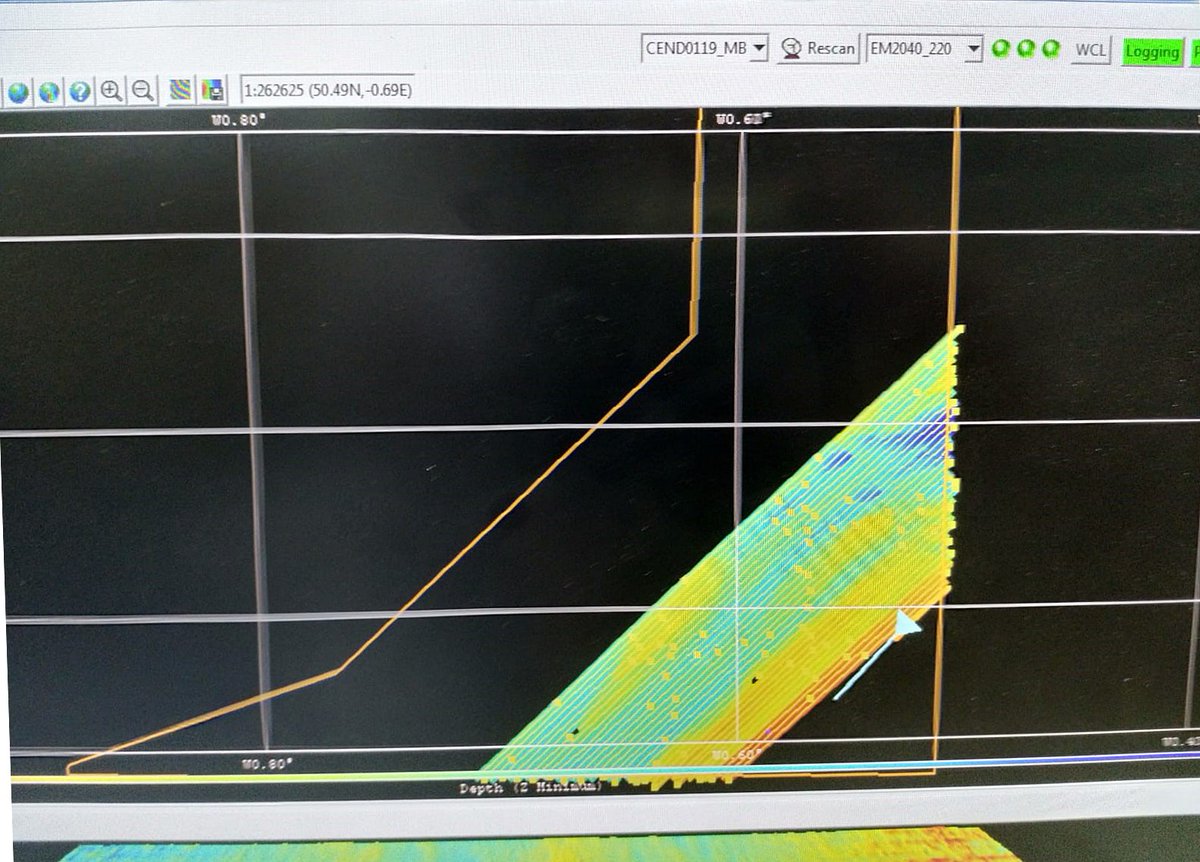The image size is (1200, 862).
Task: Click the color palette save icon
Action: coord(213,91)
